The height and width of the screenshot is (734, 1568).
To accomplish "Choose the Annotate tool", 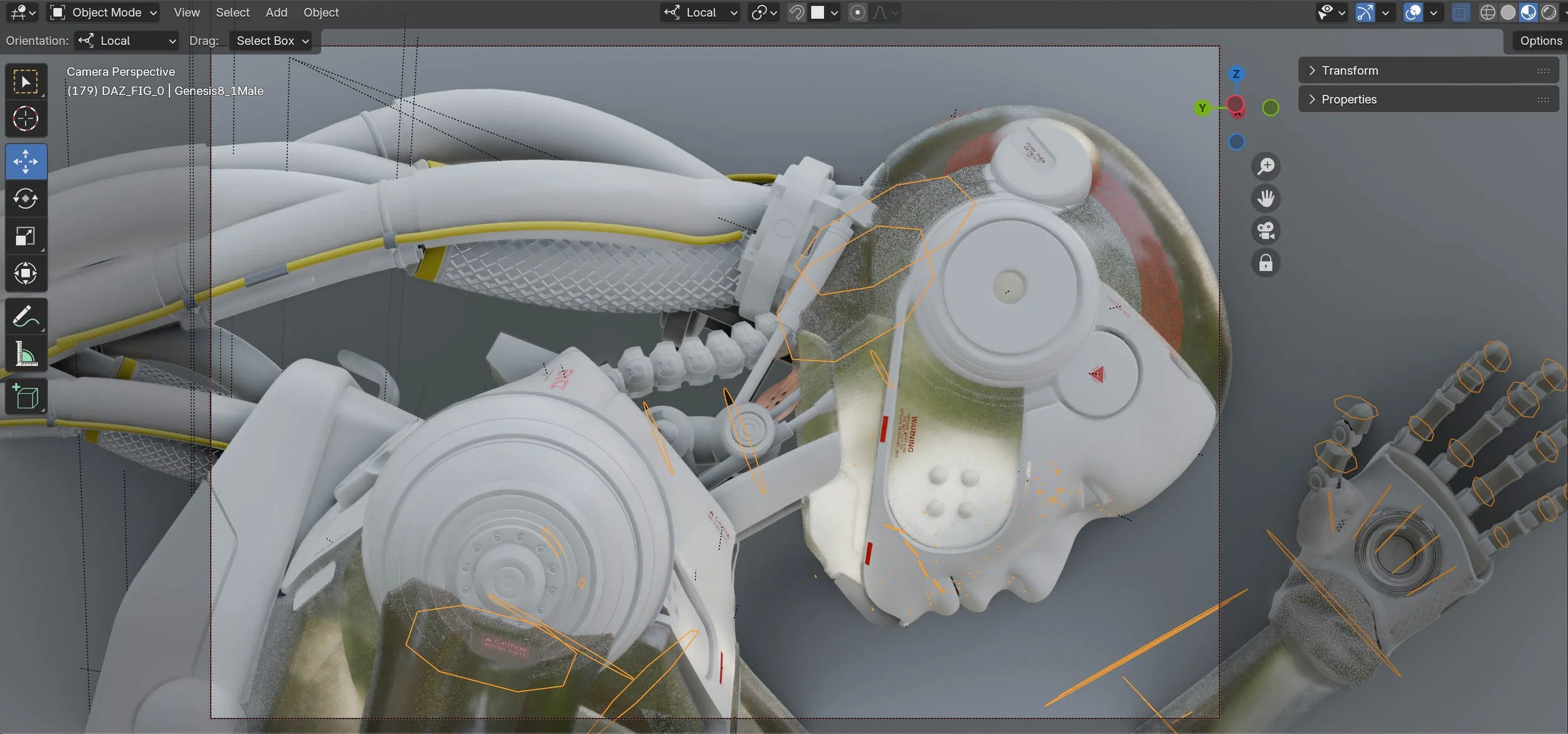I will click(x=26, y=317).
